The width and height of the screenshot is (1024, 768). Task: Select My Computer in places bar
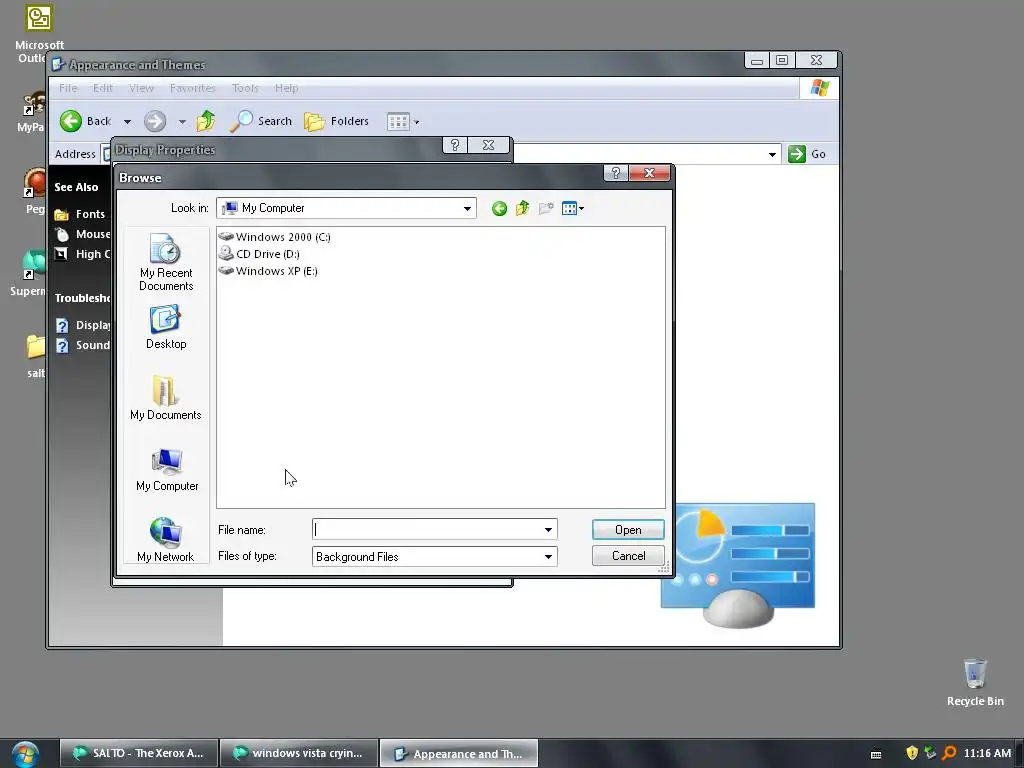tap(167, 470)
